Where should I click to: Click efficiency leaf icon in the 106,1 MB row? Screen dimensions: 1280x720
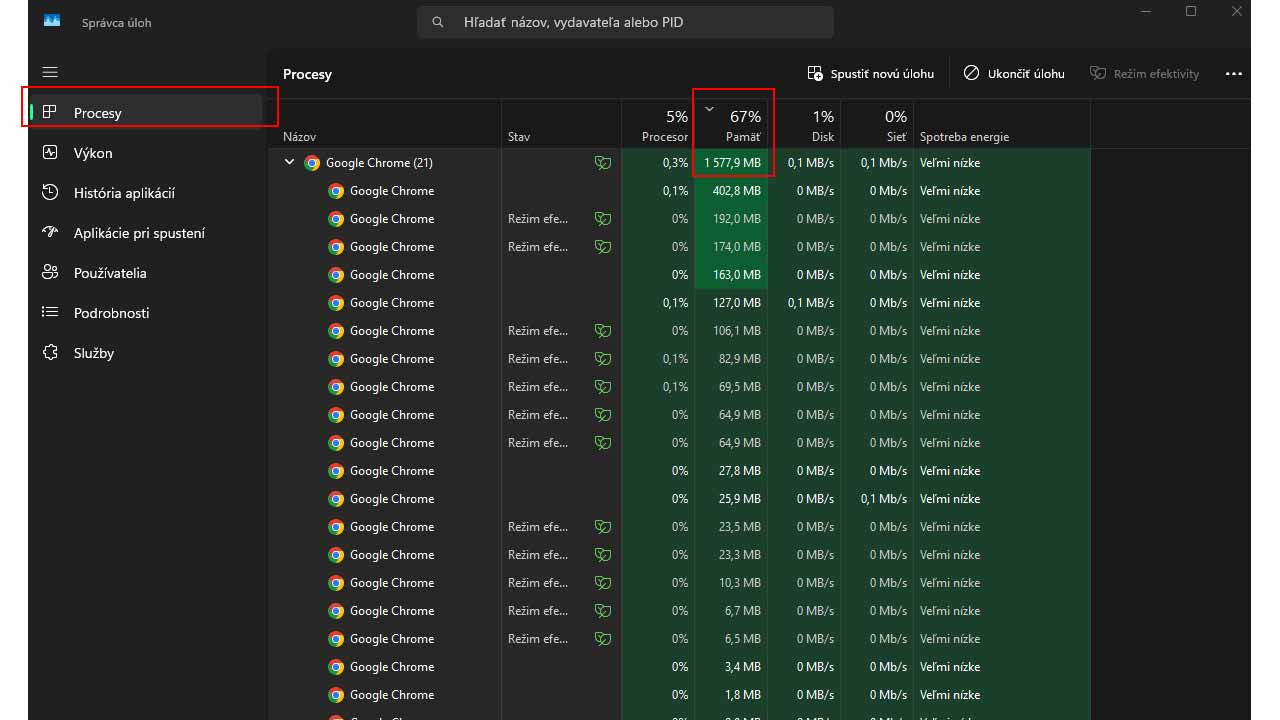602,331
